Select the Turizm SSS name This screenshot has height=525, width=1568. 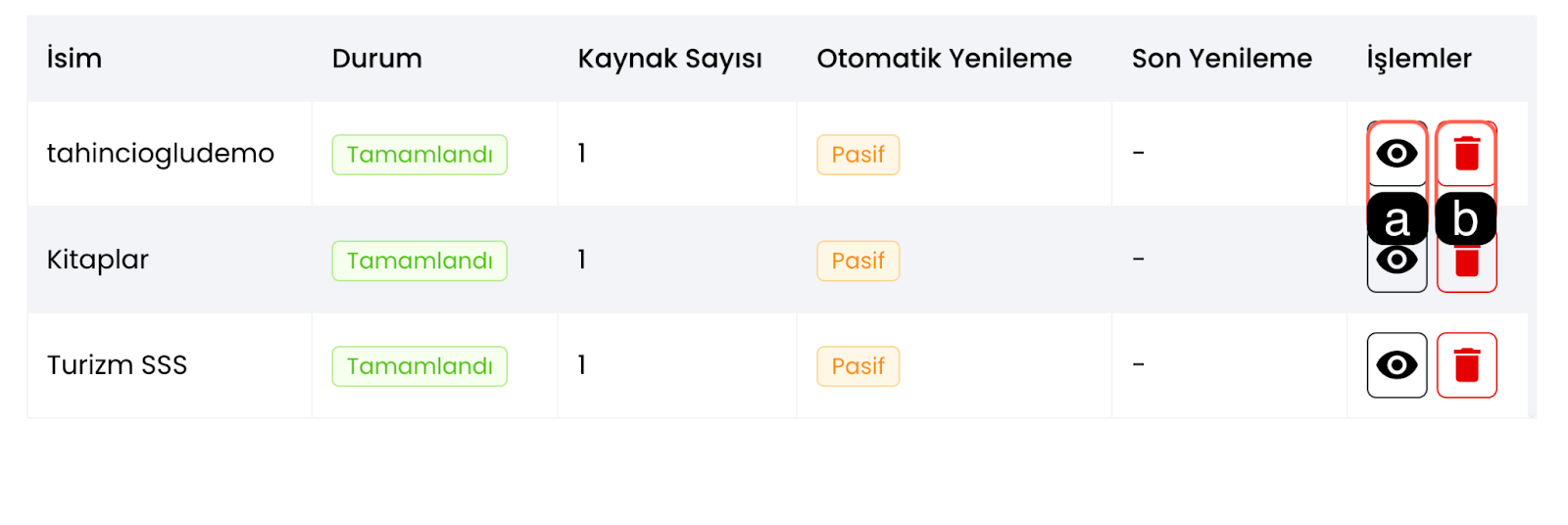click(x=117, y=365)
